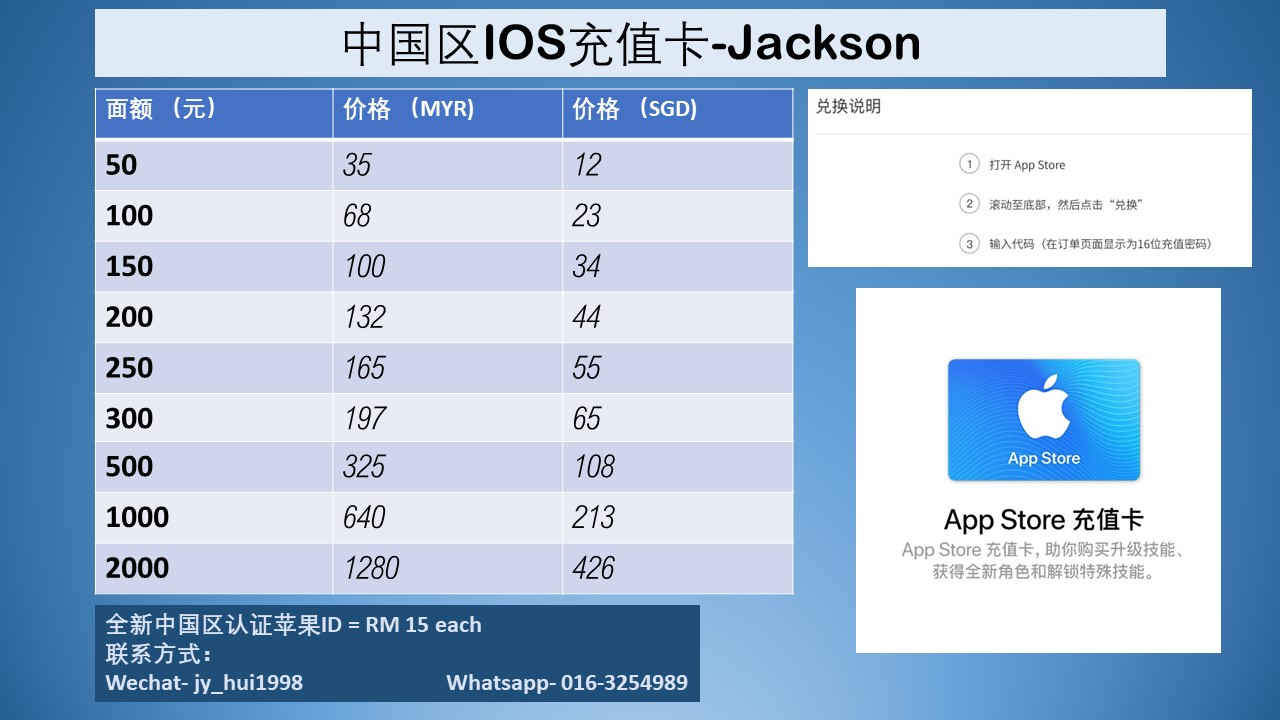Click the gray description starting "App Store 充值卡, 助你购买"
Viewport: 1280px width, 720px height.
point(1043,561)
